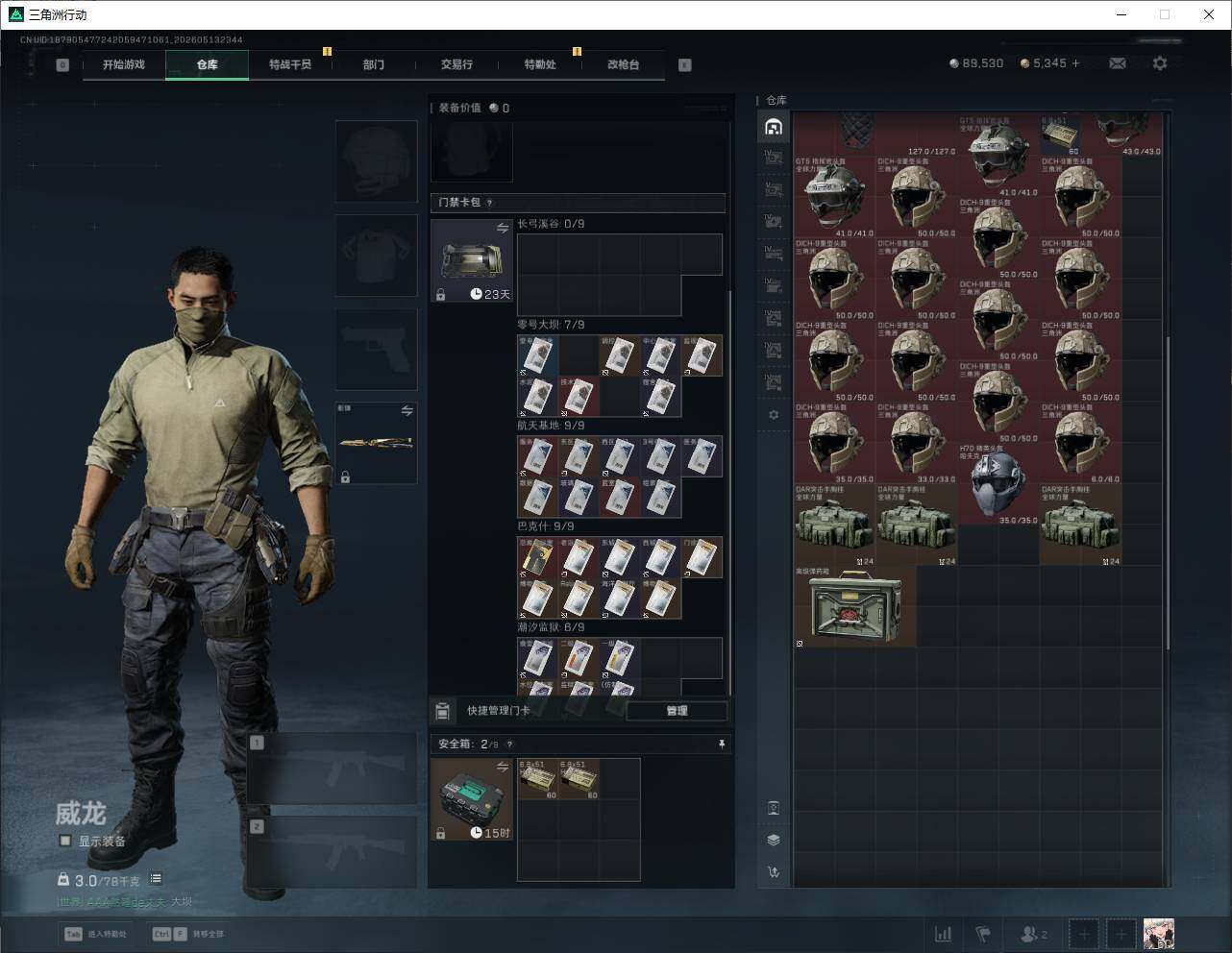
Task: Enable the 显示装备 checkbox
Action: pyautogui.click(x=65, y=841)
